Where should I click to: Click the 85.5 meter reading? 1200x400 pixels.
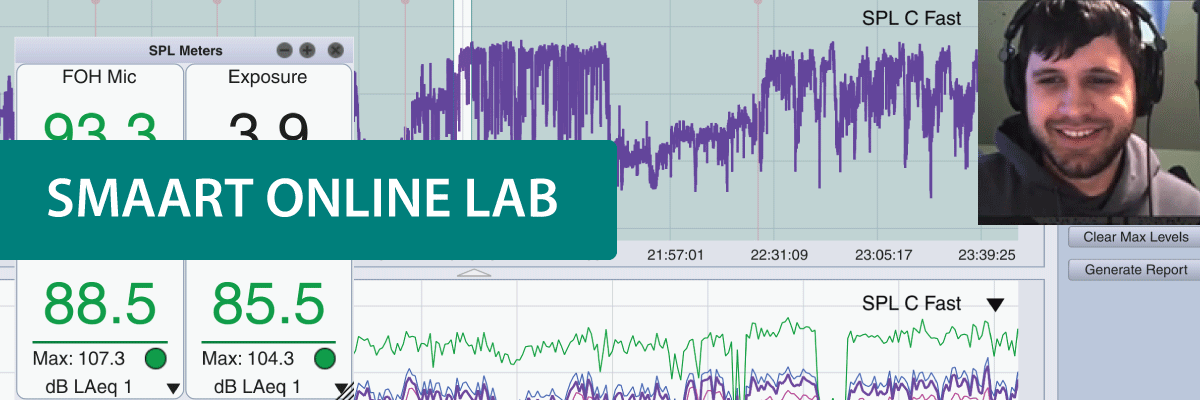click(x=268, y=306)
